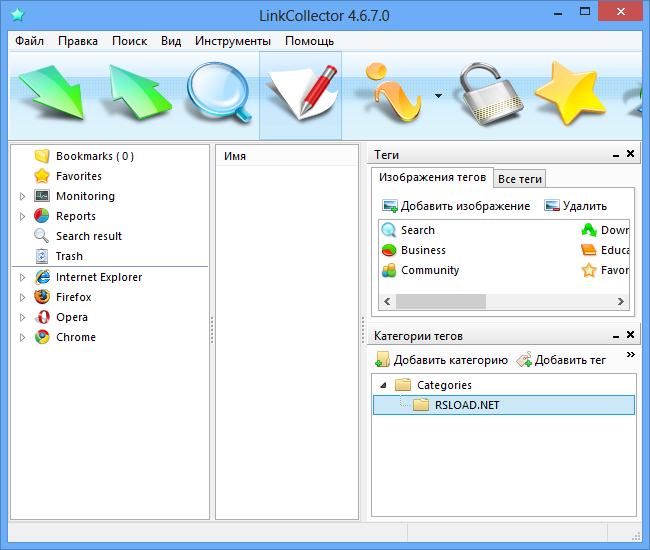This screenshot has width=650, height=550.
Task: Expand the Chrome node
Action: pos(22,337)
